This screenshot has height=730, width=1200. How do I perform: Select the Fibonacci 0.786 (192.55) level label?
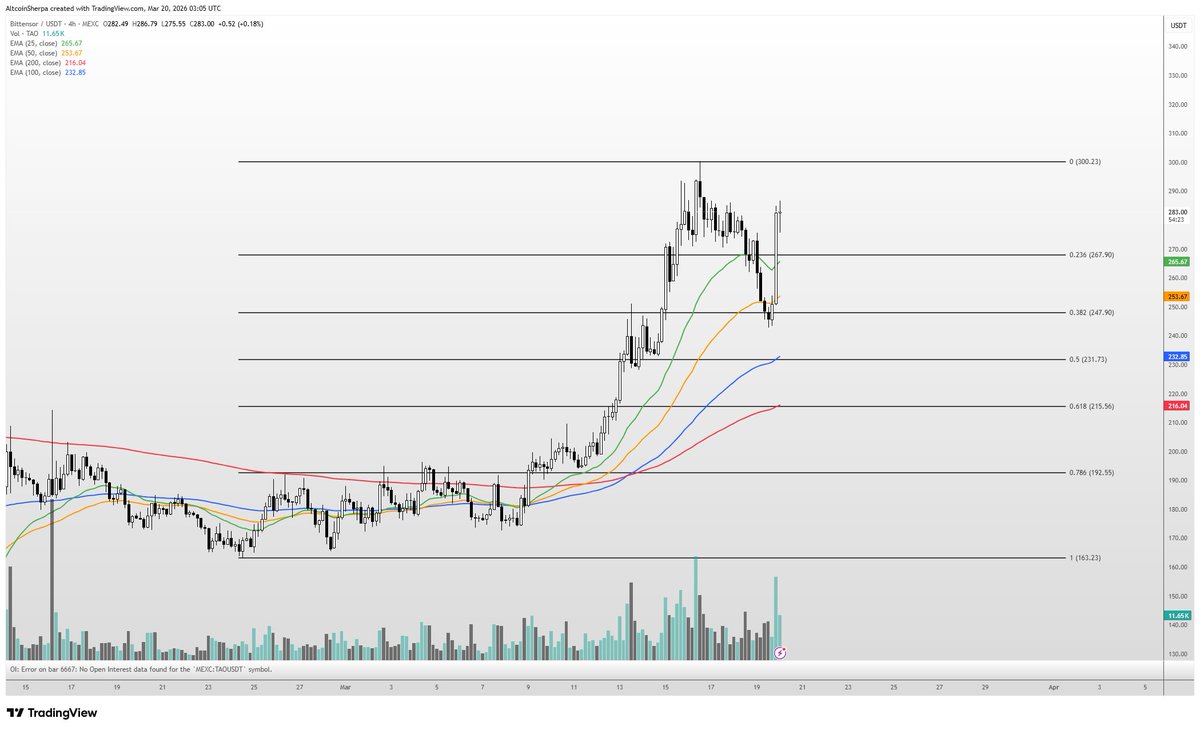pos(1091,472)
